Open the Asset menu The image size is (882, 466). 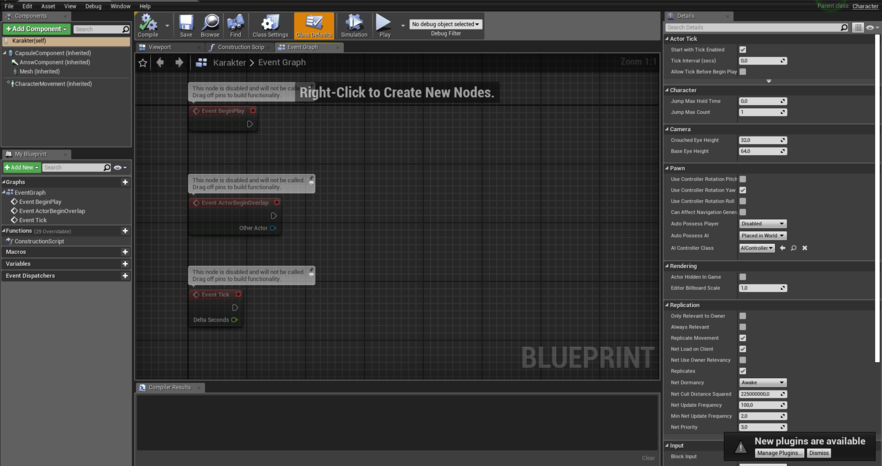(48, 6)
